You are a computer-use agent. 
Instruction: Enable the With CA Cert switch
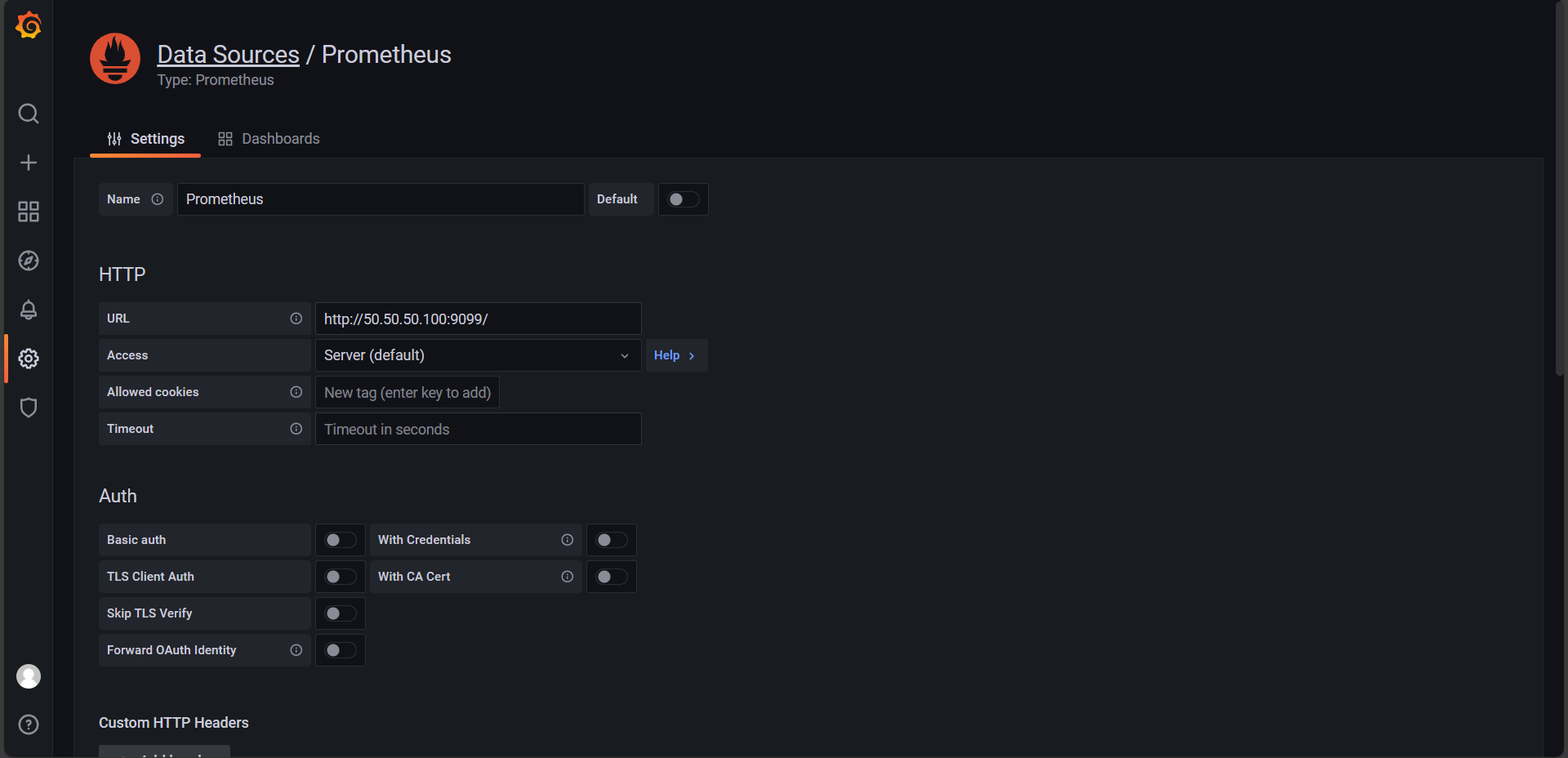tap(612, 577)
